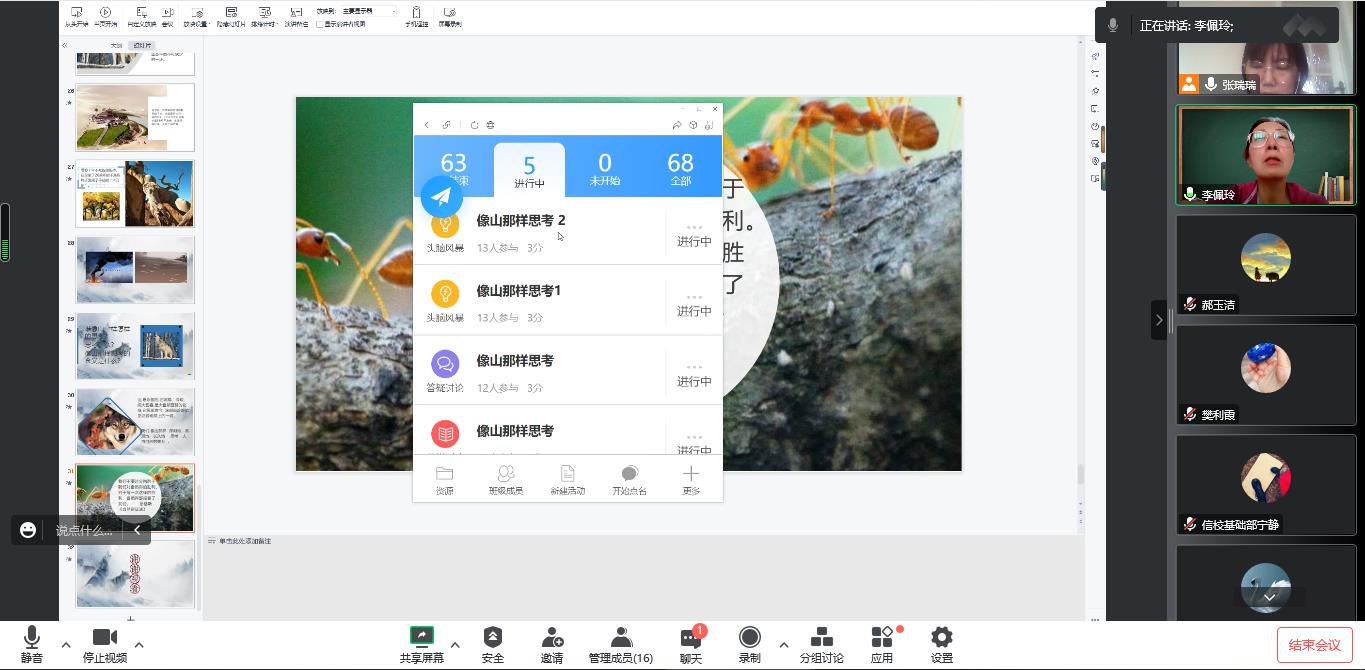Mute microphone using the 静音 button
The height and width of the screenshot is (670, 1365).
[31, 645]
